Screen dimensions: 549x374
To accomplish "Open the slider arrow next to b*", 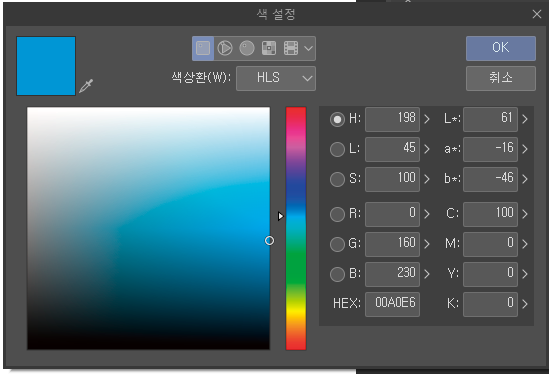I will coord(525,179).
